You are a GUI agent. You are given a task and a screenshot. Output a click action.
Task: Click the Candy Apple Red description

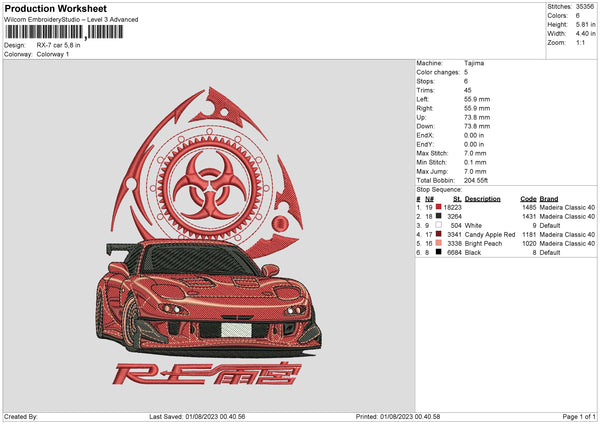(490, 235)
